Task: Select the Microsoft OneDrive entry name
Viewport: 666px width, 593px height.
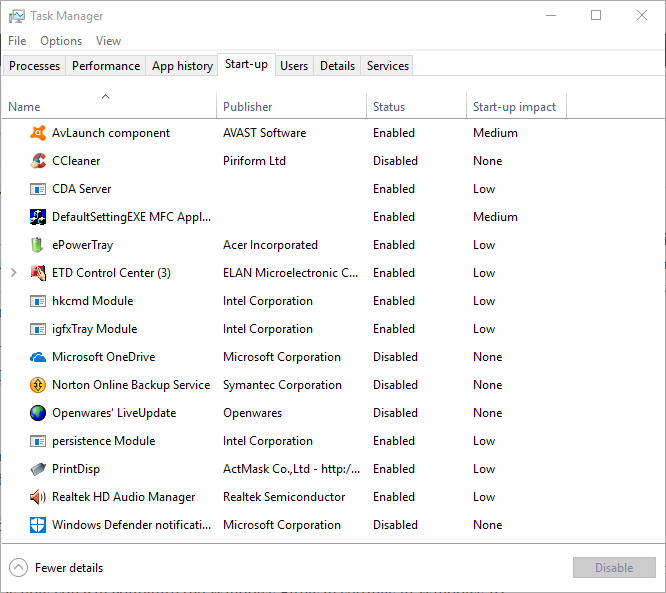Action: [x=104, y=357]
